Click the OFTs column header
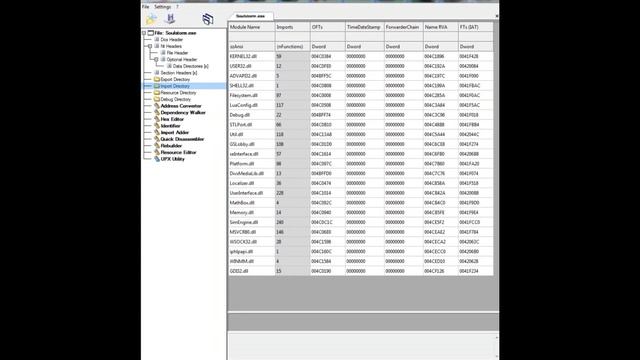Screen dimensions: 640x360 coord(328,27)
